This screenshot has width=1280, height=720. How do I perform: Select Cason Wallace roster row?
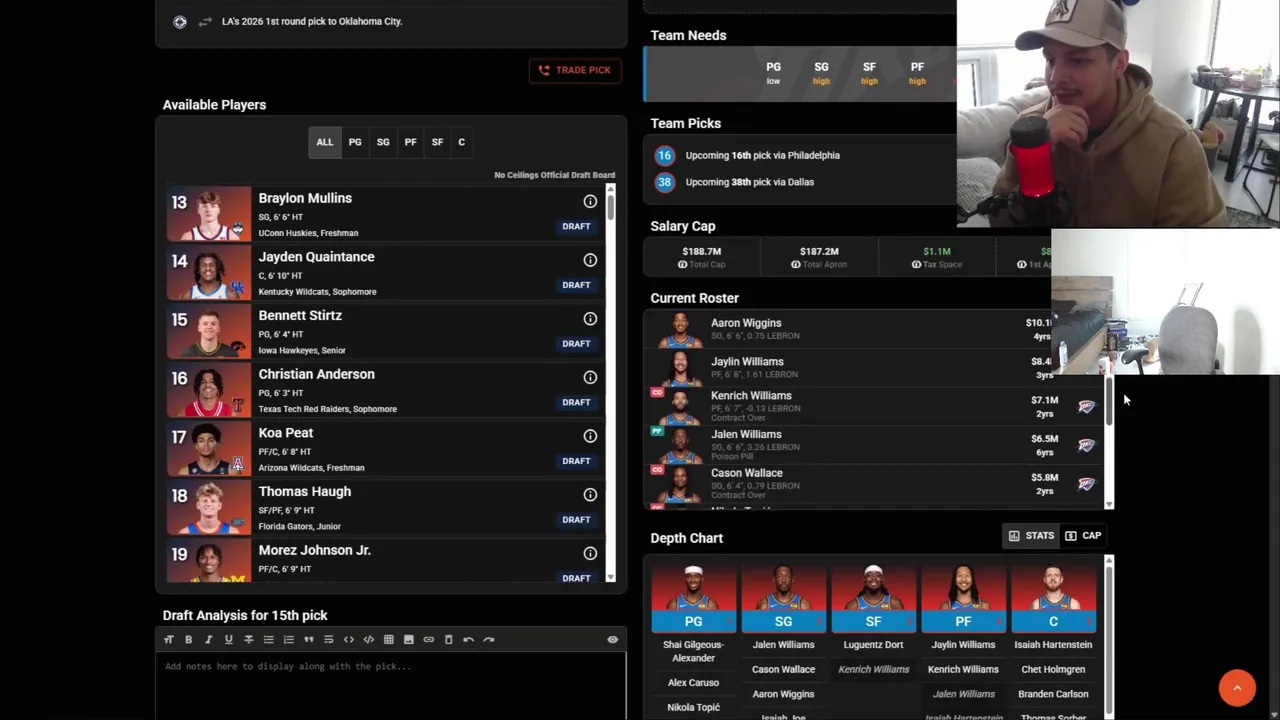pyautogui.click(x=878, y=483)
